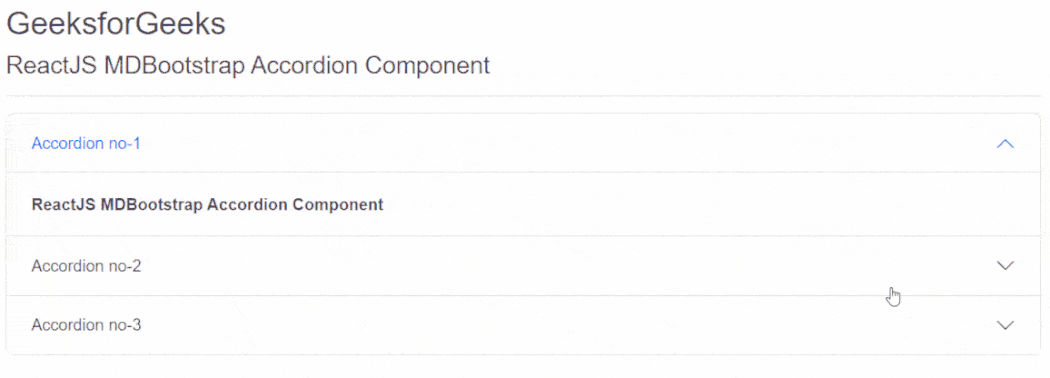
Task: Click the ReactJS MDBootstrap Accordion Component subheading
Action: (248, 66)
